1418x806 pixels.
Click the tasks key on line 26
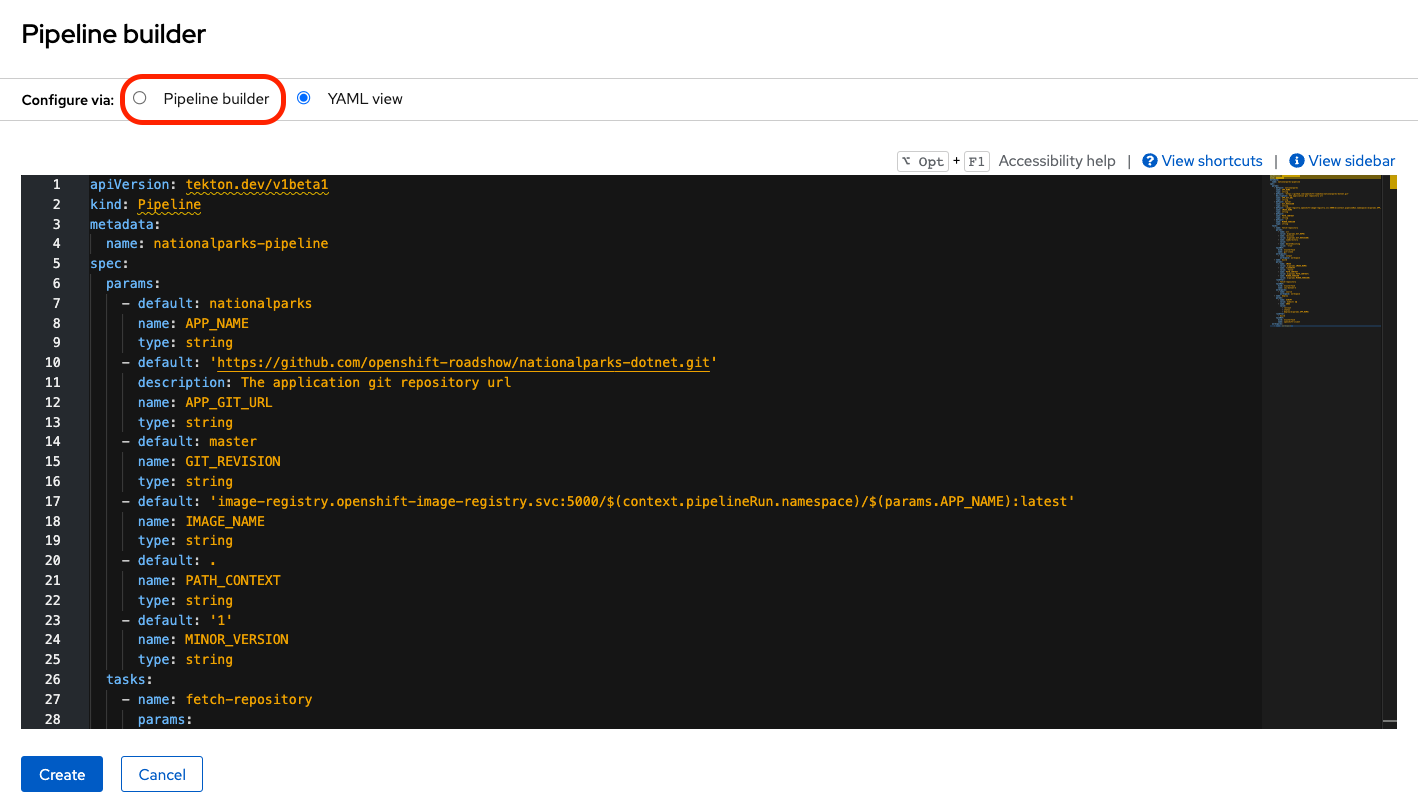(126, 680)
